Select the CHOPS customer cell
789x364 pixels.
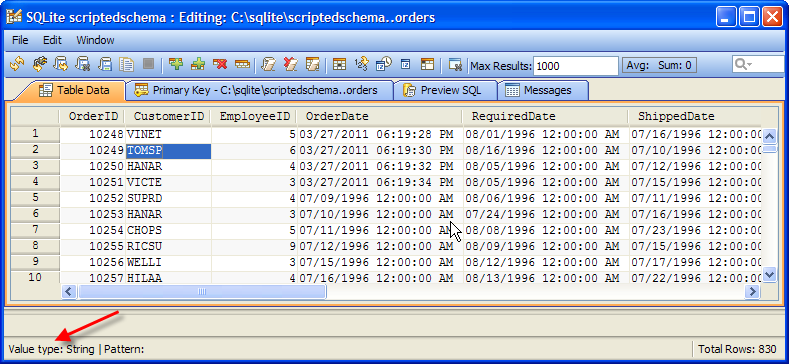pos(168,231)
